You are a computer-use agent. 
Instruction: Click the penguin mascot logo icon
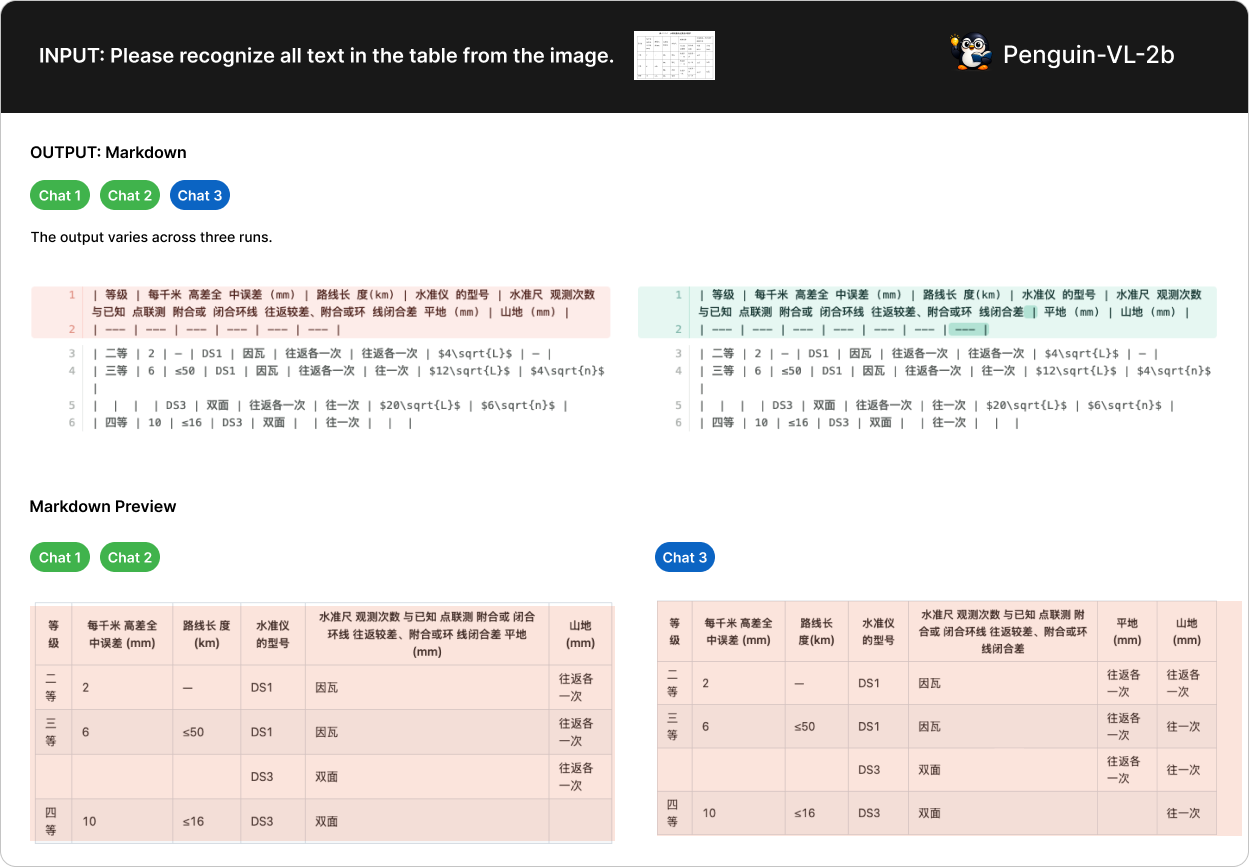(x=969, y=54)
